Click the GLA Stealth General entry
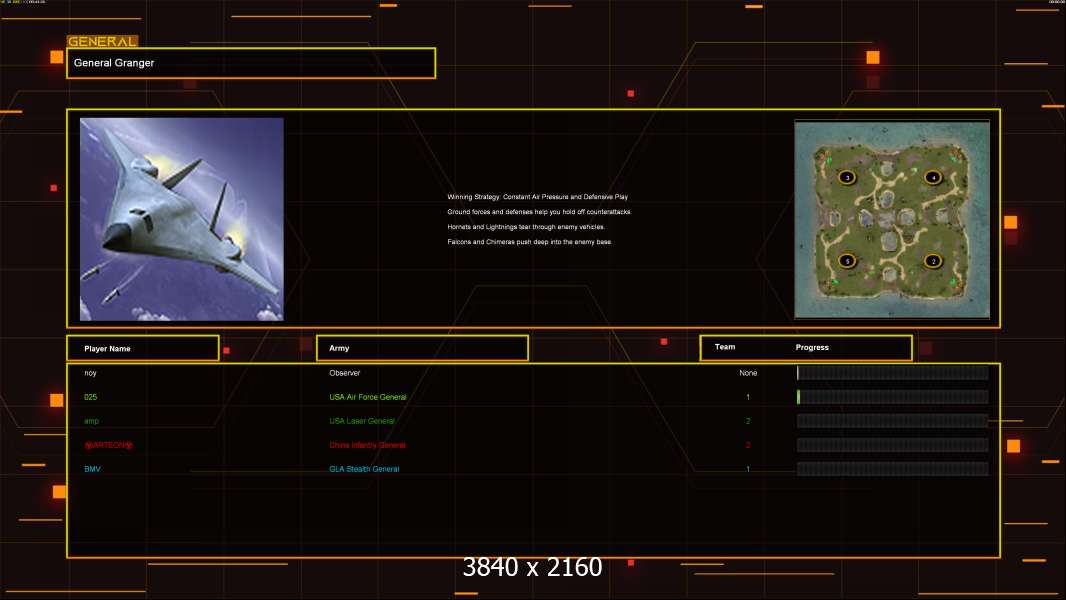 364,469
